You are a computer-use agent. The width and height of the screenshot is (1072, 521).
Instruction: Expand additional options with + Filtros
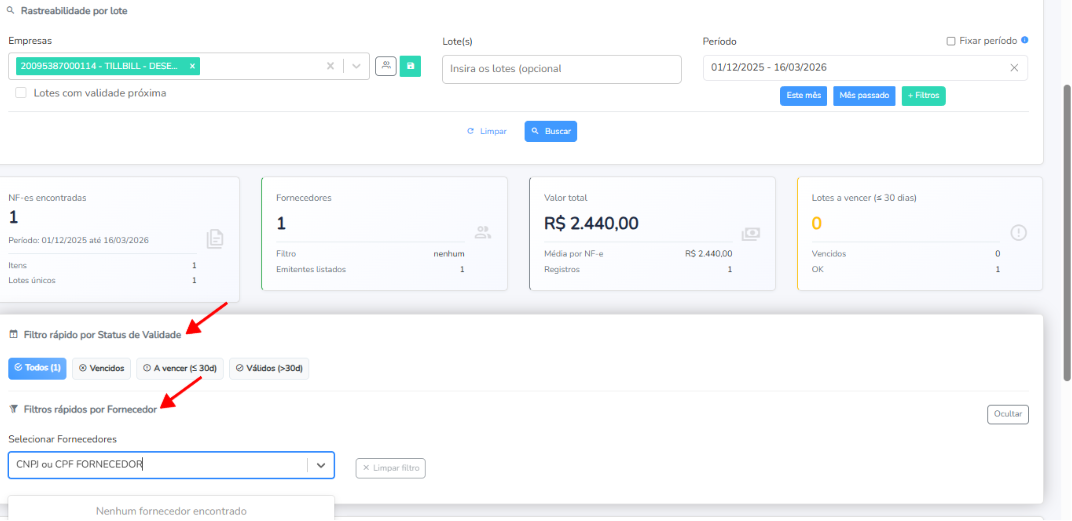[x=923, y=96]
